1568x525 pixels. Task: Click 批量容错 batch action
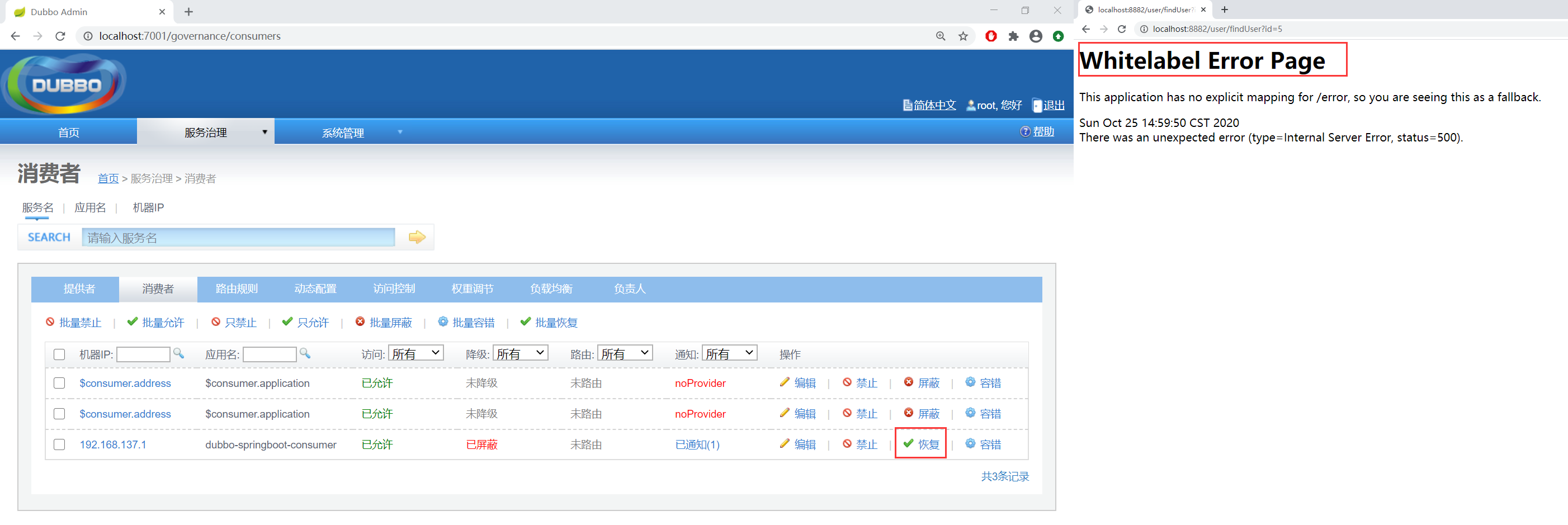(467, 323)
